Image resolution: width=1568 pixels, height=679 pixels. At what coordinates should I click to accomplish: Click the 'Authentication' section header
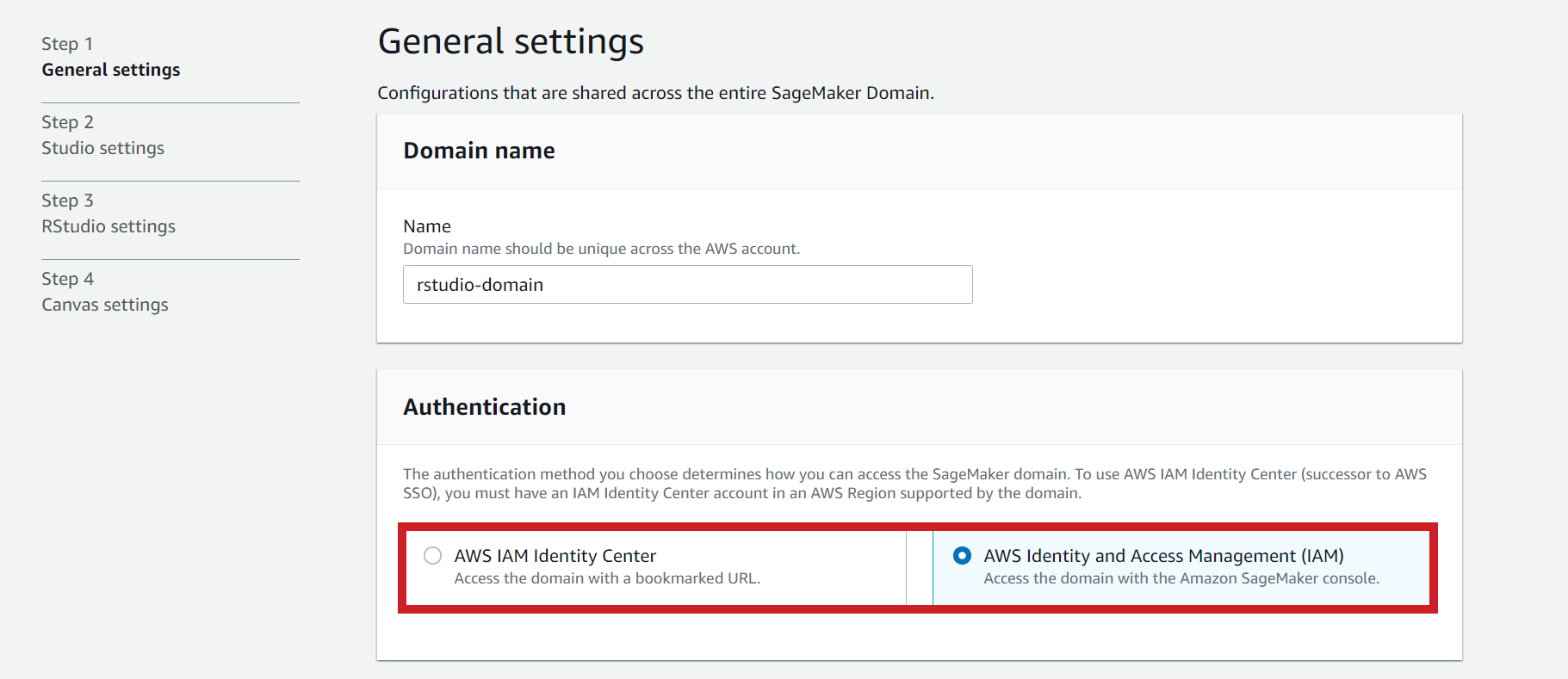click(x=485, y=407)
